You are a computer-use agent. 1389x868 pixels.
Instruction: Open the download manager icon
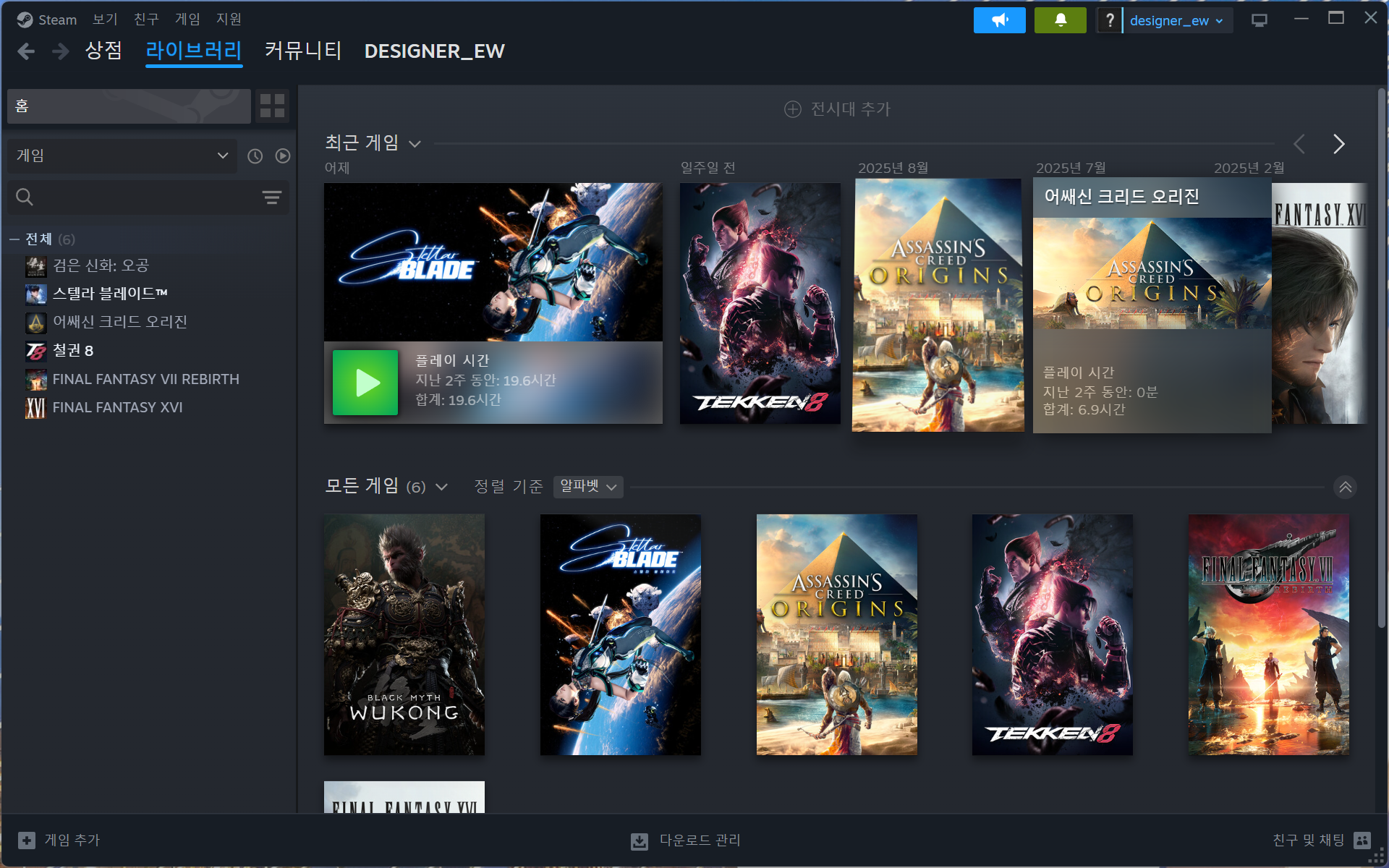coord(640,841)
